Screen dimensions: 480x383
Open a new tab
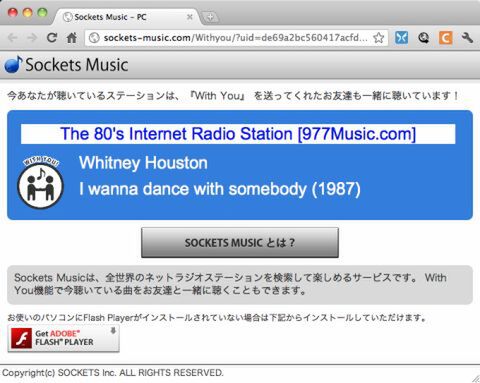(x=210, y=17)
